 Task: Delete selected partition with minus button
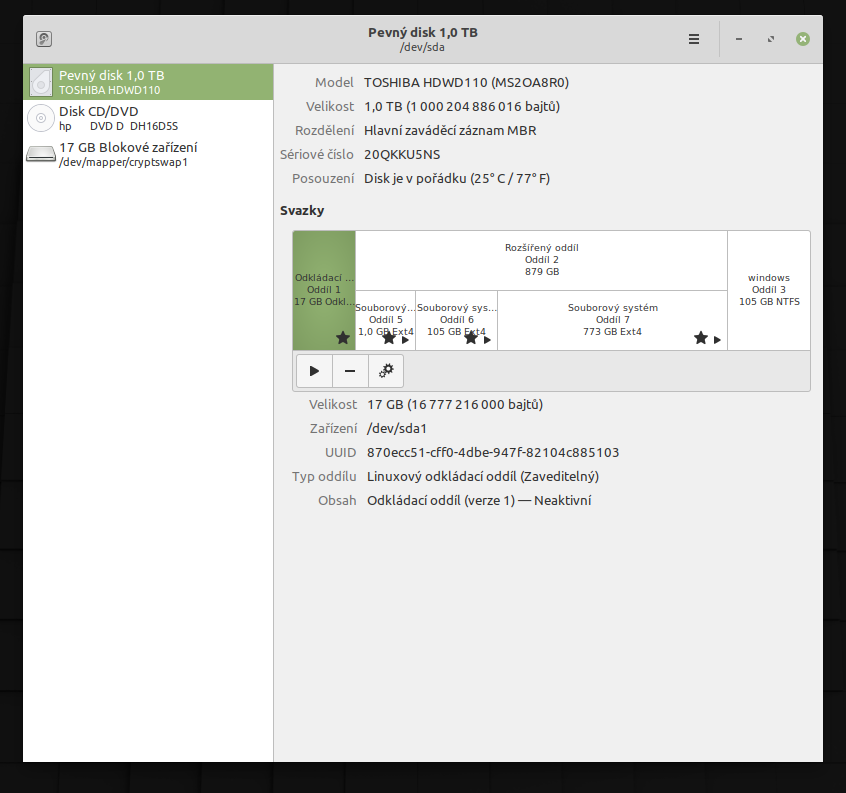click(350, 371)
